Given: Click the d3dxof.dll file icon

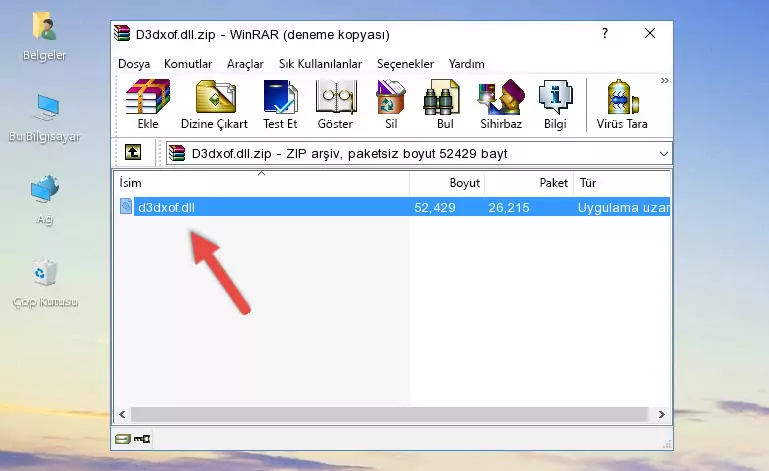Looking at the screenshot, I should pos(126,207).
